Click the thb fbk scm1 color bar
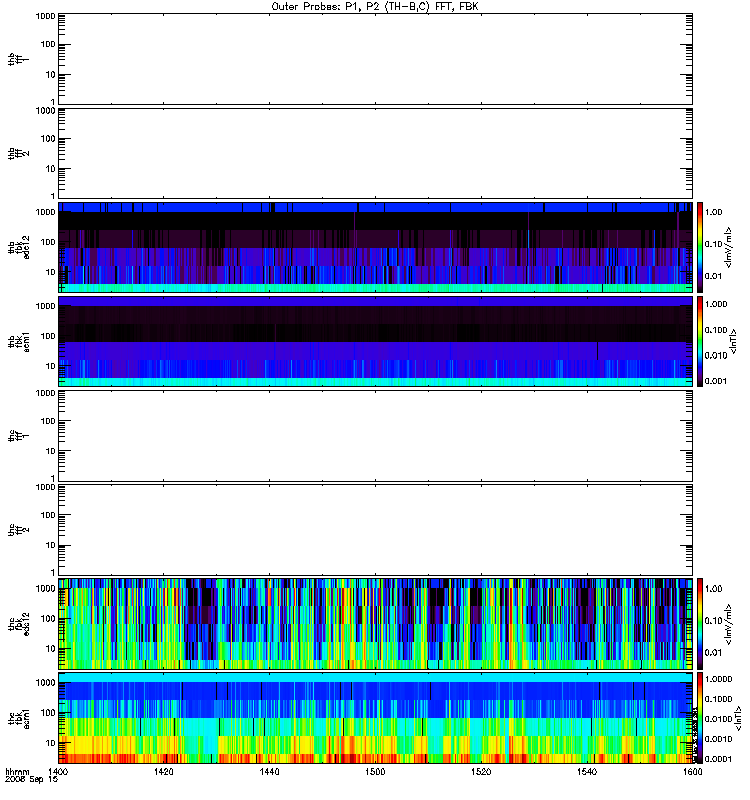The height and width of the screenshot is (800, 750). pos(700,342)
